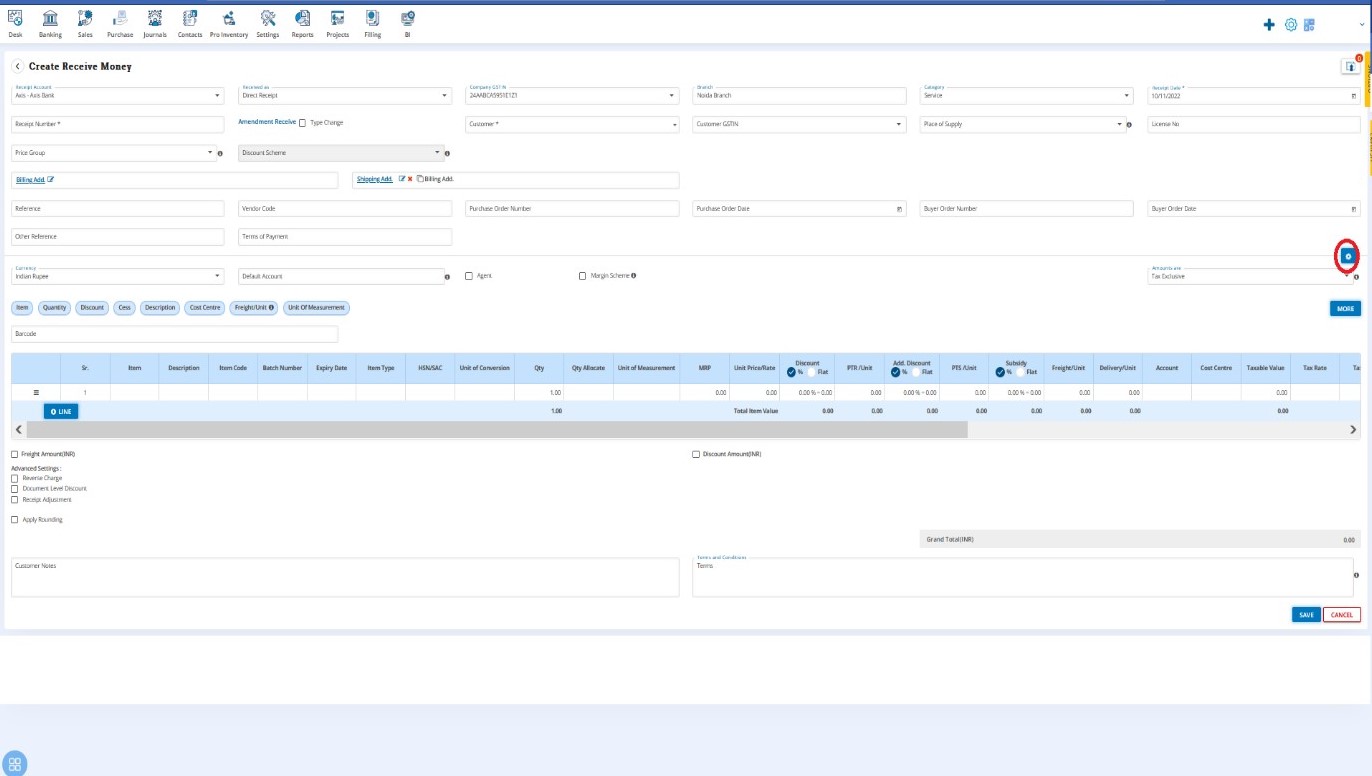Open the Desk module icon
The image size is (1372, 776).
tap(15, 17)
